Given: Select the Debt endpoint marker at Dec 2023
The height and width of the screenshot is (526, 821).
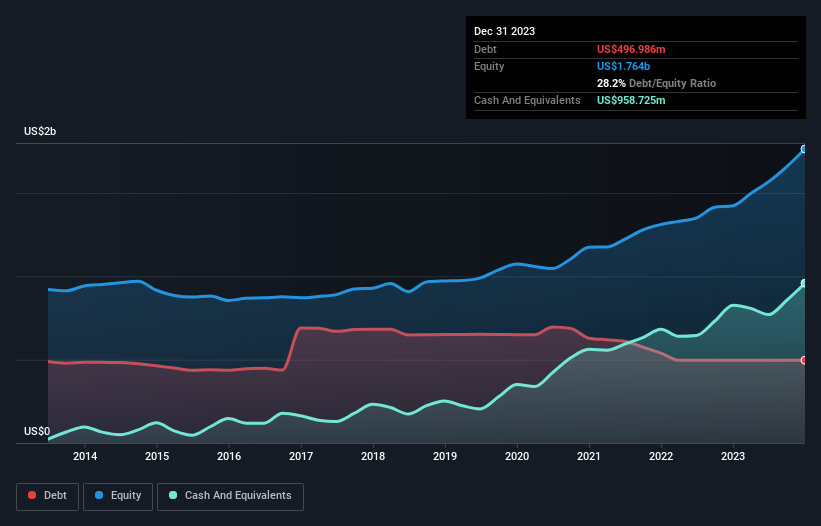Looking at the screenshot, I should [x=804, y=360].
